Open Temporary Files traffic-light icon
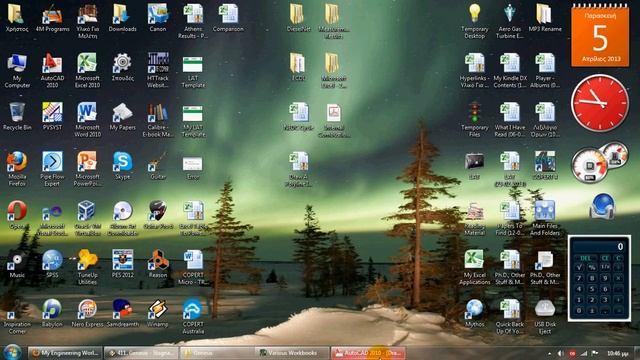 (474, 119)
